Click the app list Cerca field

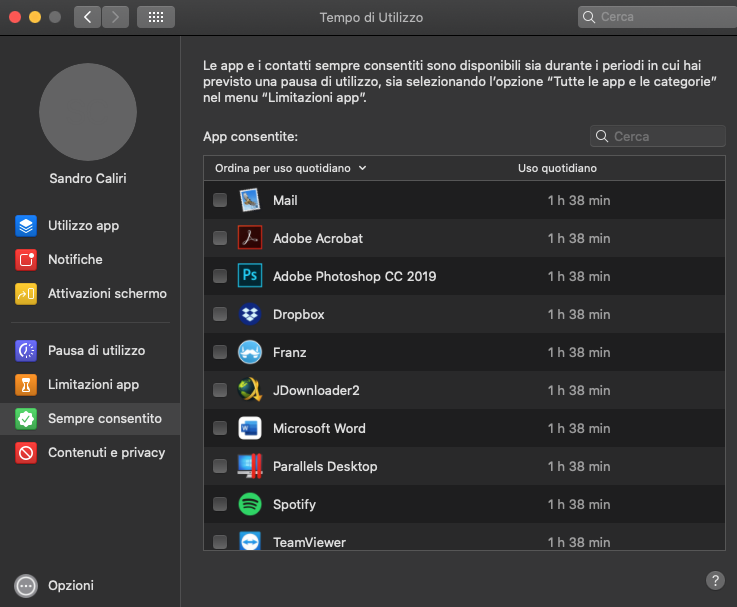pos(658,136)
